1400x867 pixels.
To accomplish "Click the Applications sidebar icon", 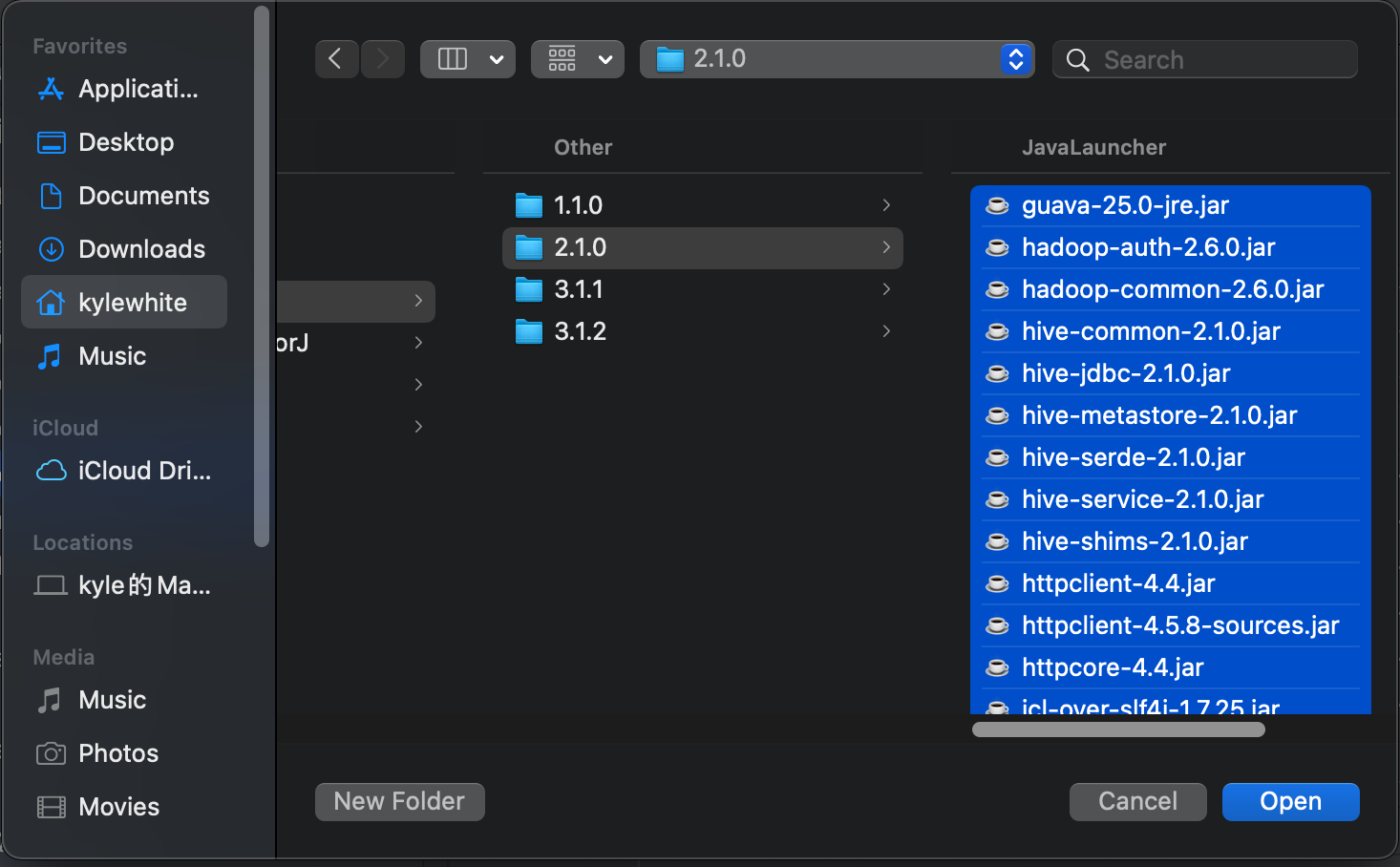I will 51,89.
